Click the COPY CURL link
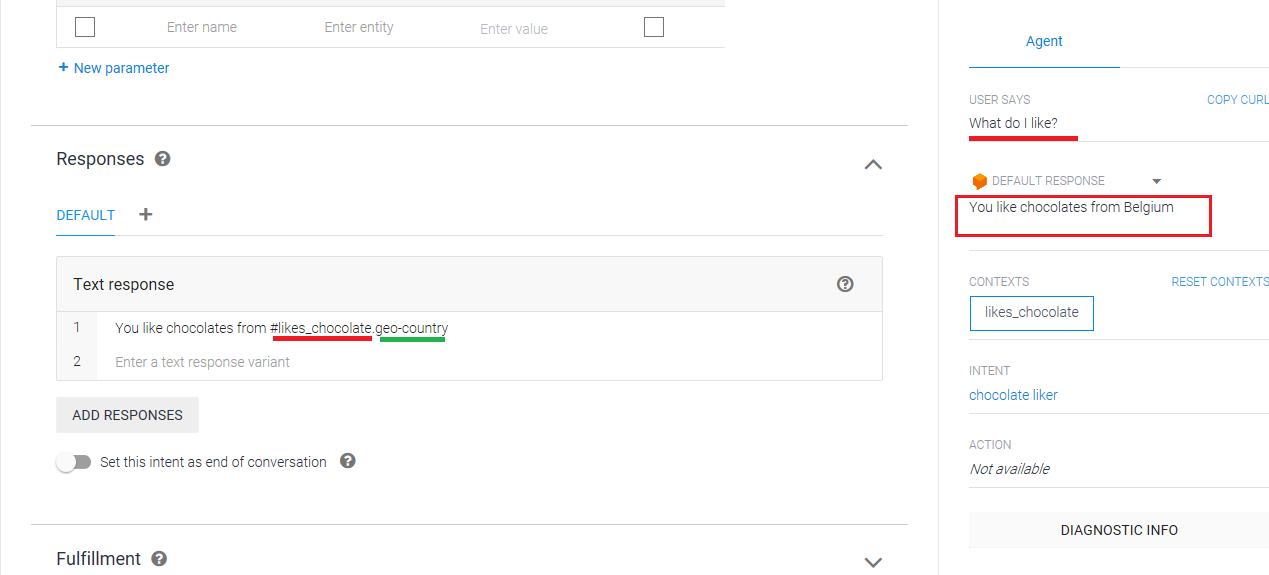This screenshot has width=1269, height=575. 1237,100
